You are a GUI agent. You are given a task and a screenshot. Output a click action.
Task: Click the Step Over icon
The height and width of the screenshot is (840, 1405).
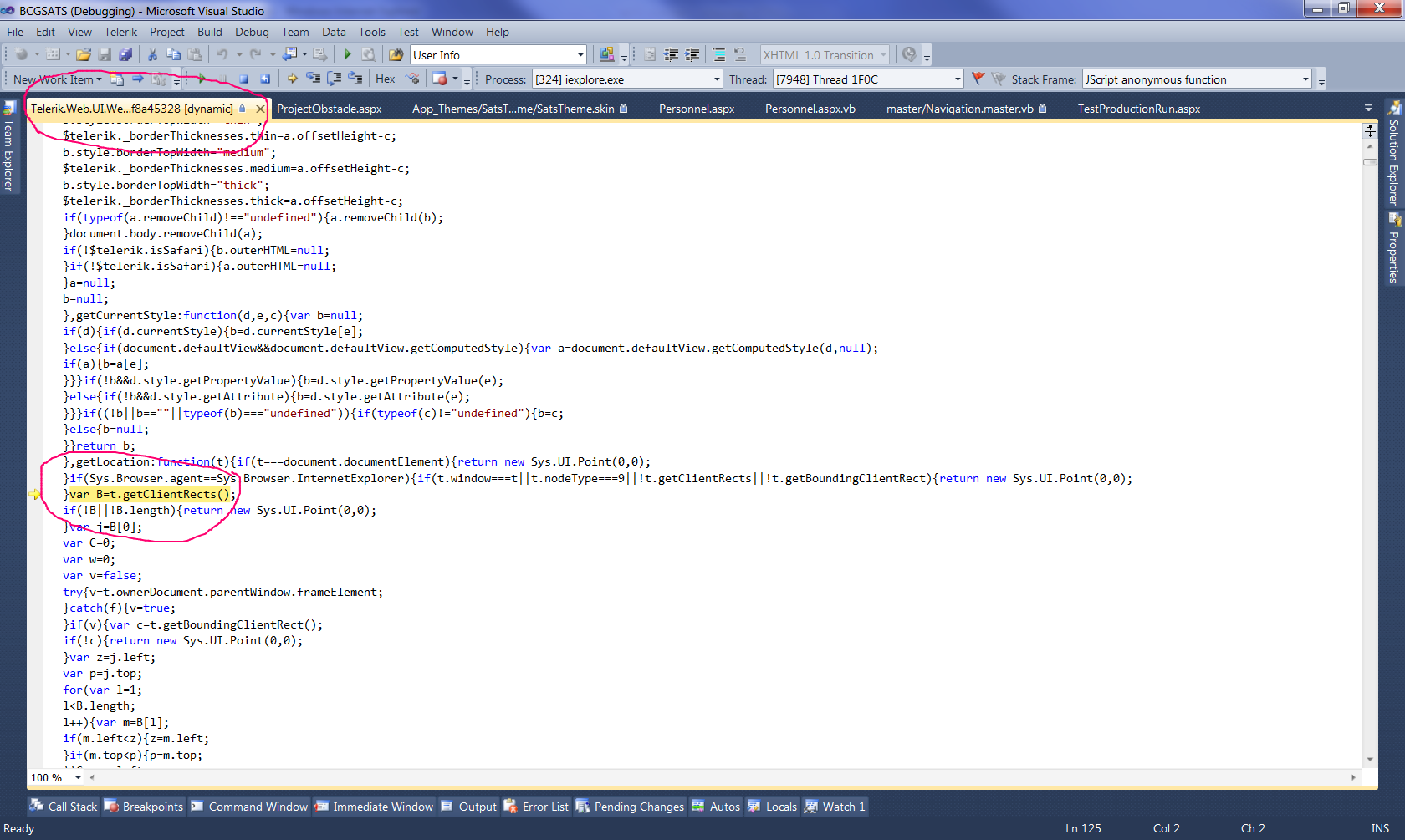334,79
